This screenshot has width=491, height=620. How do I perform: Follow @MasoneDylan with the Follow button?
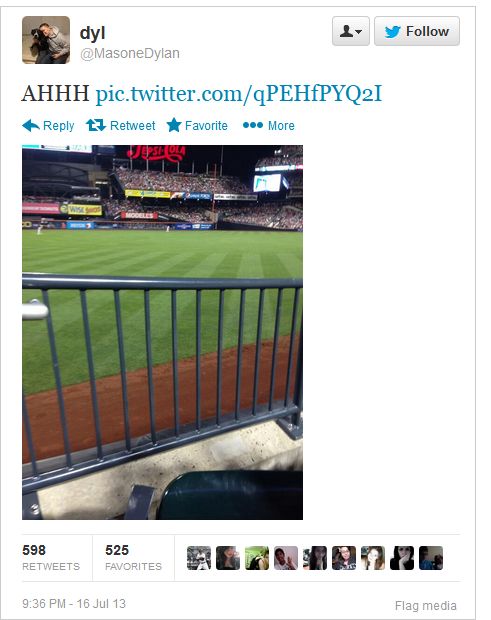pyautogui.click(x=417, y=31)
